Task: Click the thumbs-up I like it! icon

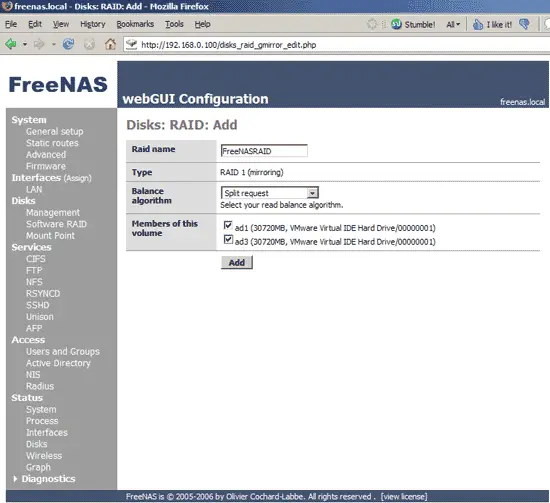Action: tap(478, 24)
